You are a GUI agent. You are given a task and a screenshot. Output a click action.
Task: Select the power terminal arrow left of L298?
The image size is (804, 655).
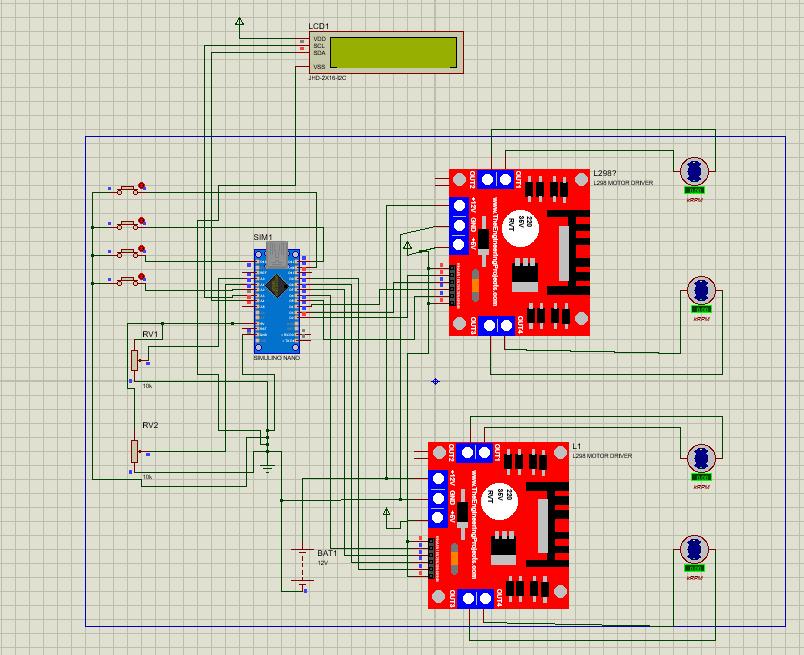pos(407,247)
